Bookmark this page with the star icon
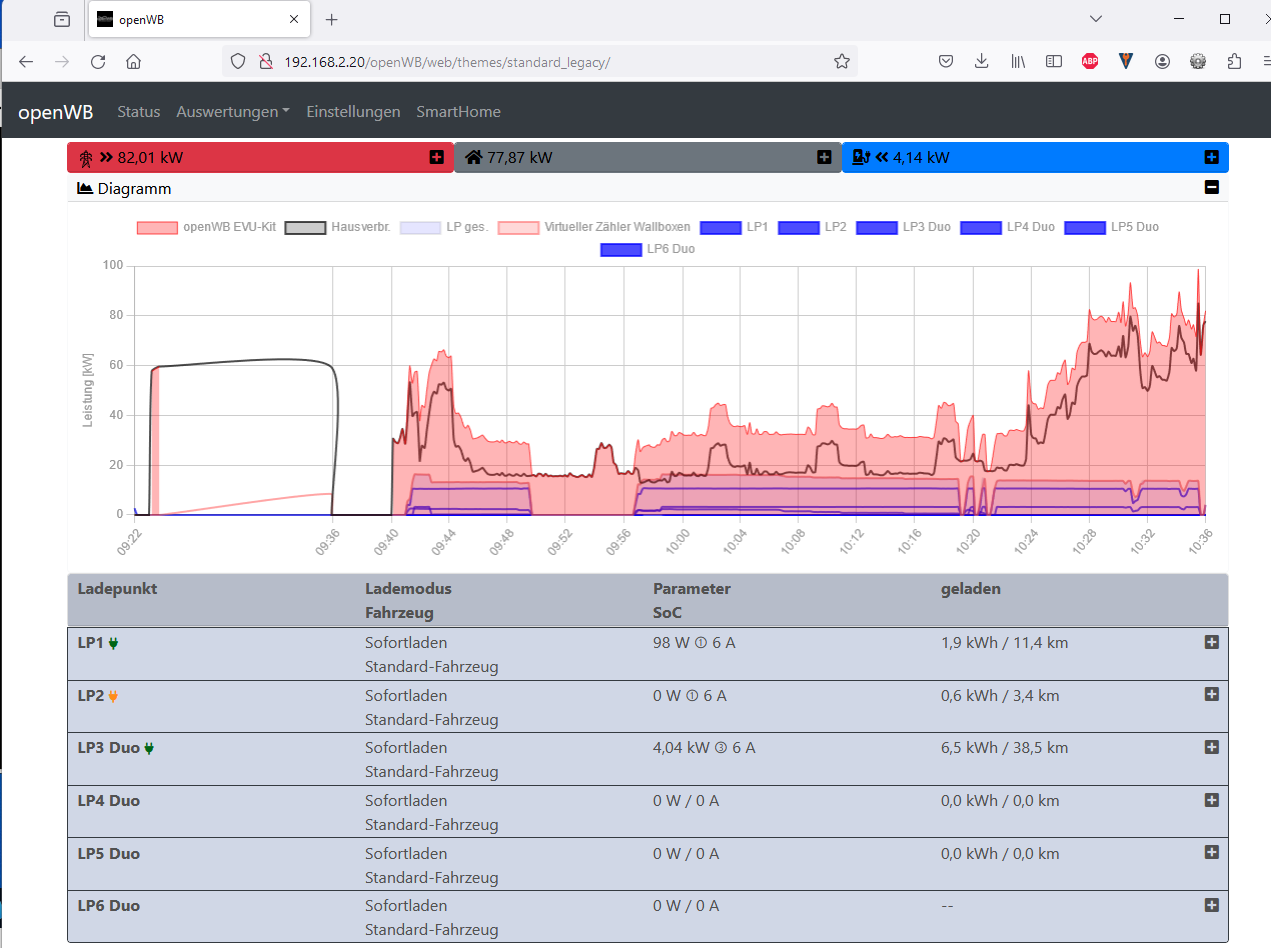 tap(842, 61)
